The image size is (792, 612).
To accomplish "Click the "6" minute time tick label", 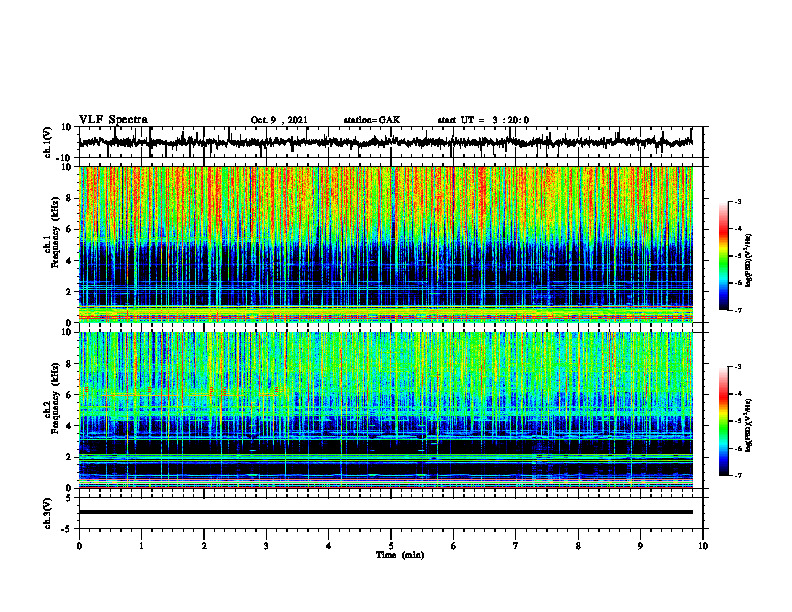I will click(x=454, y=546).
